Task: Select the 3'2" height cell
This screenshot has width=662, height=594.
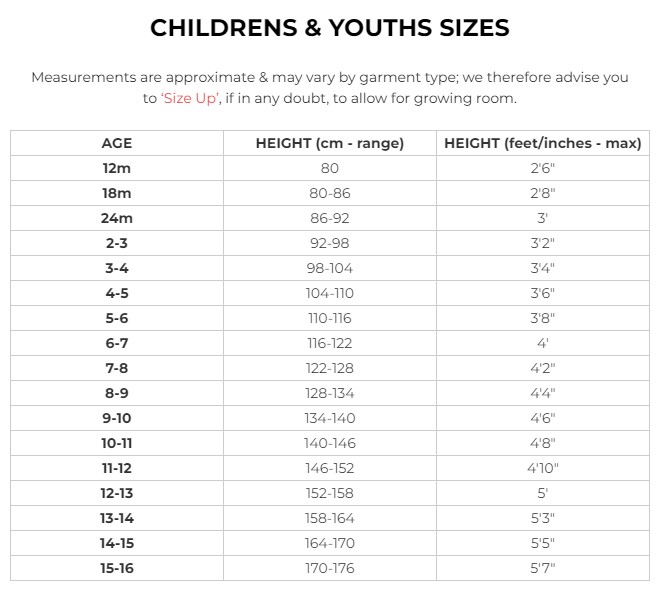Action: tap(542, 243)
